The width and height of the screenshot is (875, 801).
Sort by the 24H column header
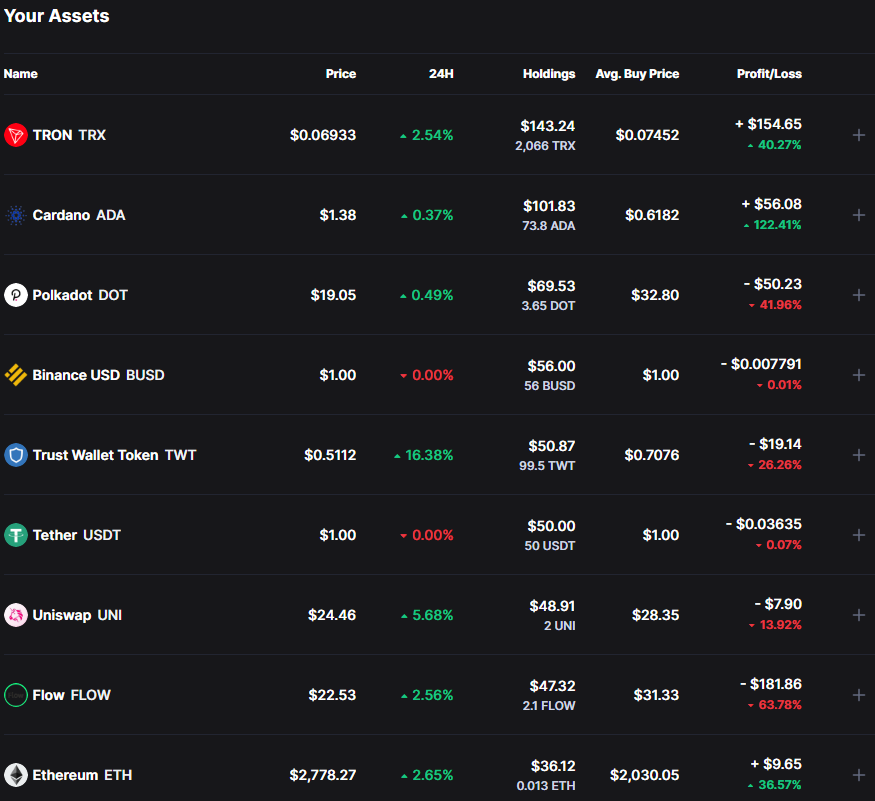[x=441, y=74]
